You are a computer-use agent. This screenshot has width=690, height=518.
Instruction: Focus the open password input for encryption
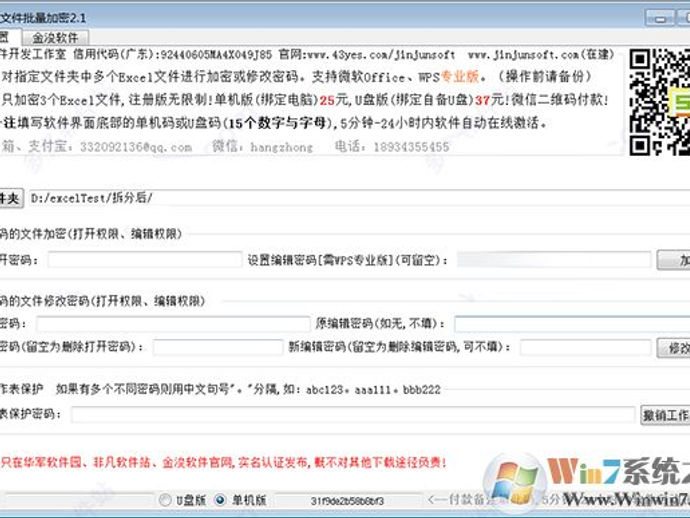click(x=145, y=260)
